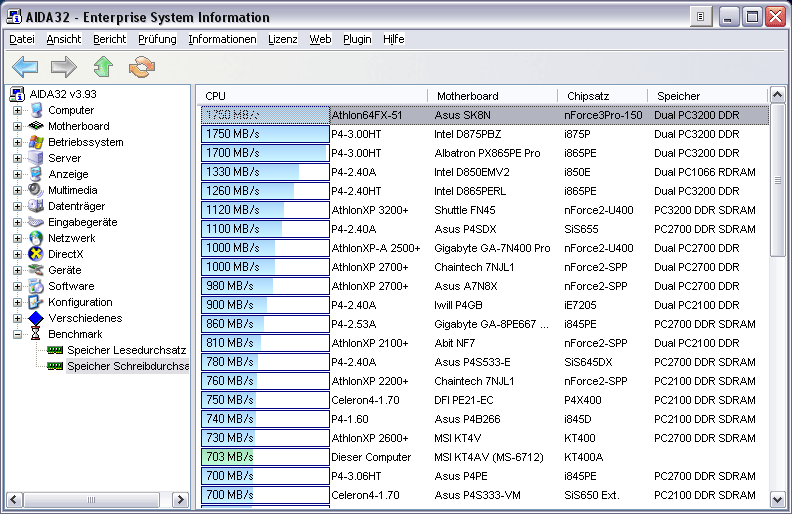The image size is (792, 514).
Task: Expand the Software tree node
Action: tap(17, 286)
